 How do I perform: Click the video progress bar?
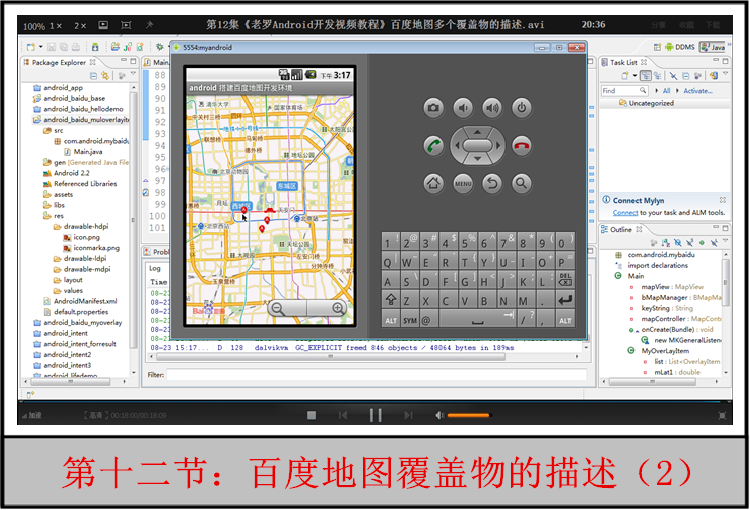point(375,401)
